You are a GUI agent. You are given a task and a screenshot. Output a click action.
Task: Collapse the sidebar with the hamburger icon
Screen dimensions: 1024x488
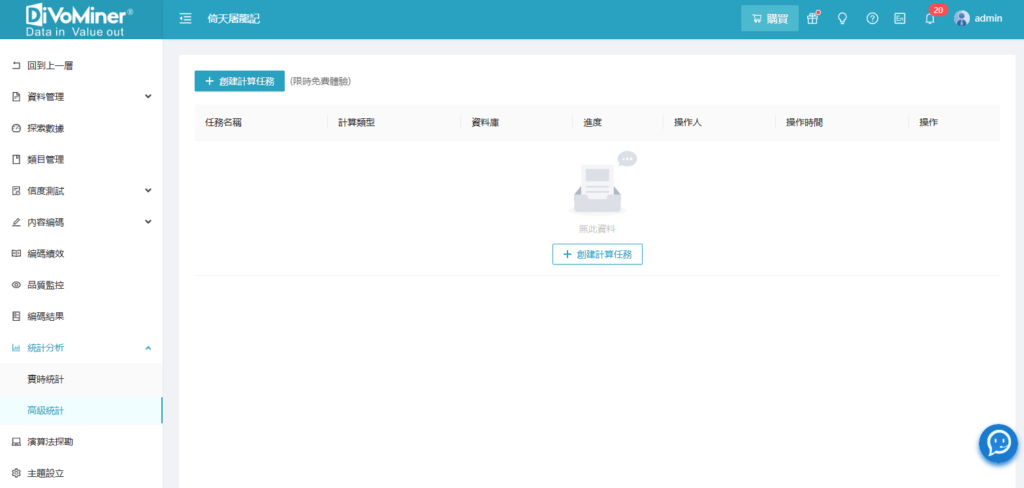click(185, 18)
